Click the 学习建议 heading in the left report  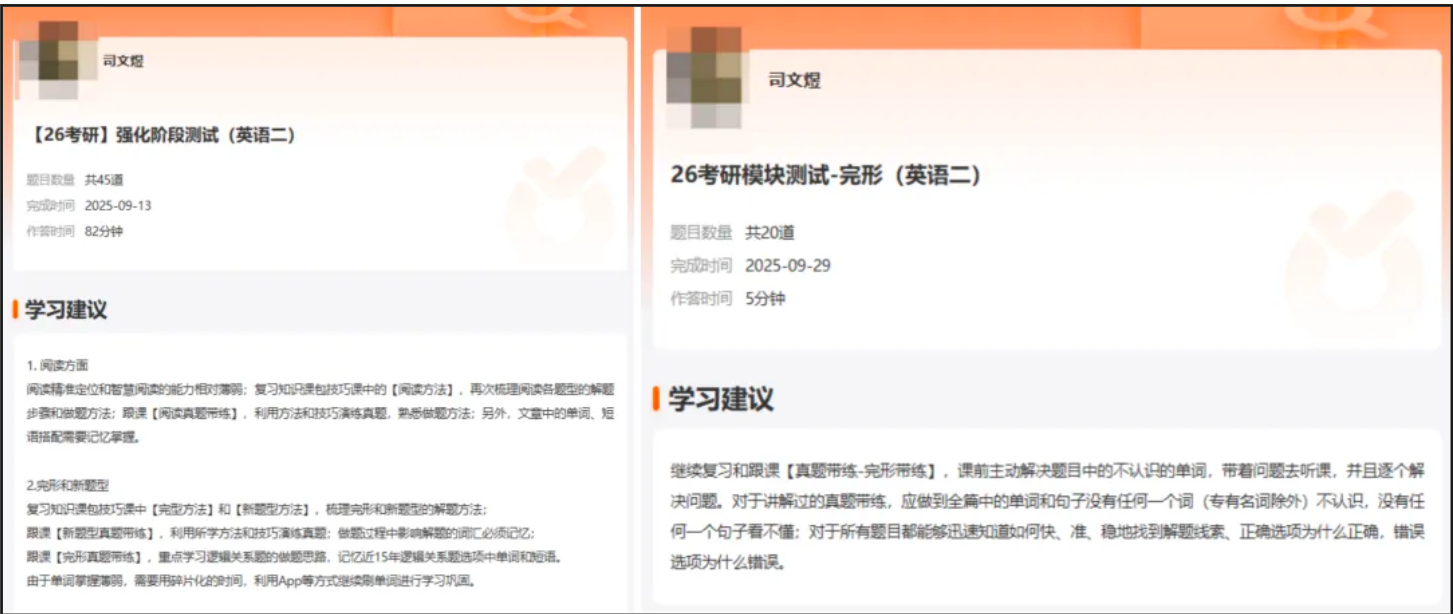pos(66,310)
